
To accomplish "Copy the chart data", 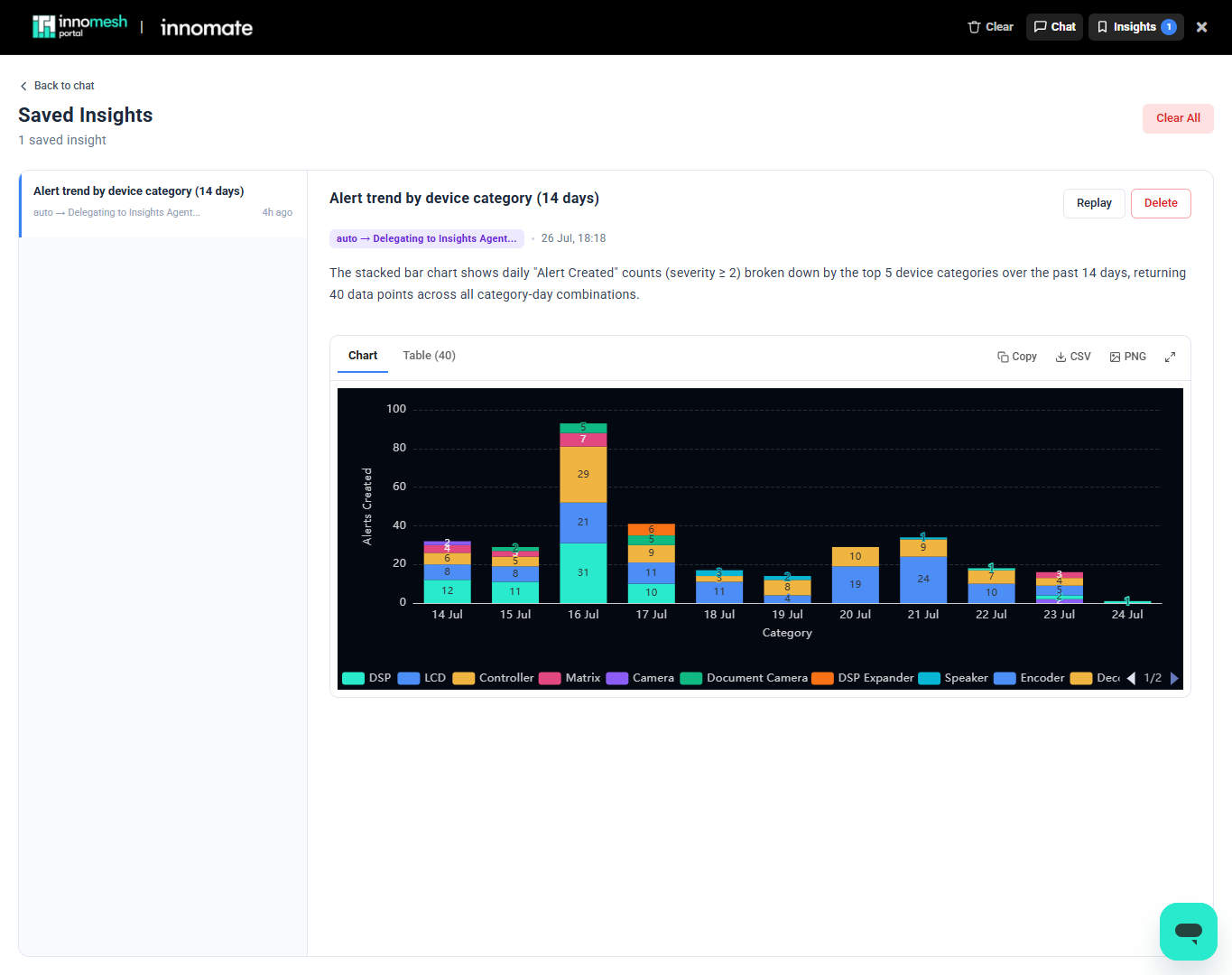I will (x=1017, y=357).
